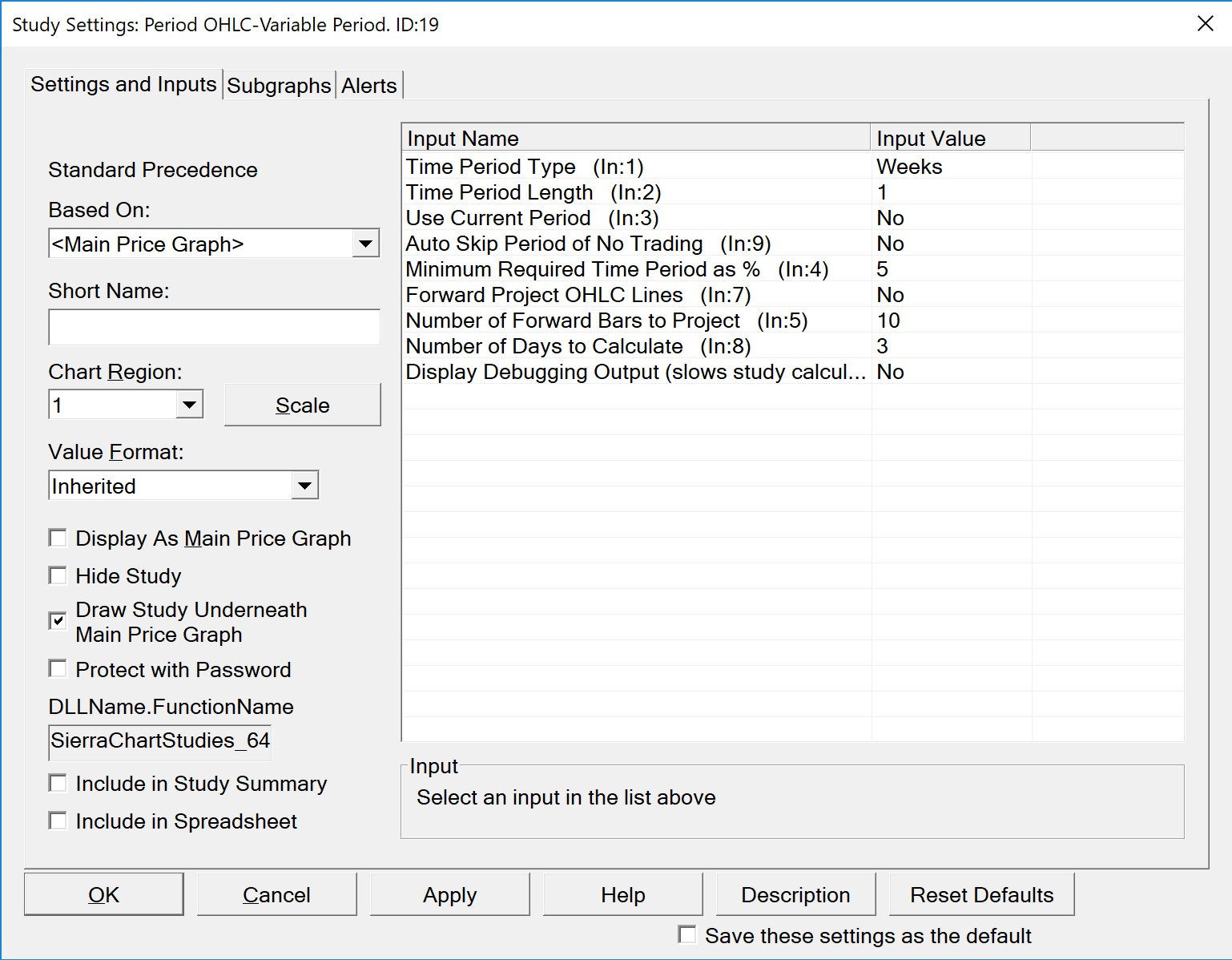
Task: Toggle the Hide Study checkbox
Action: [x=58, y=575]
